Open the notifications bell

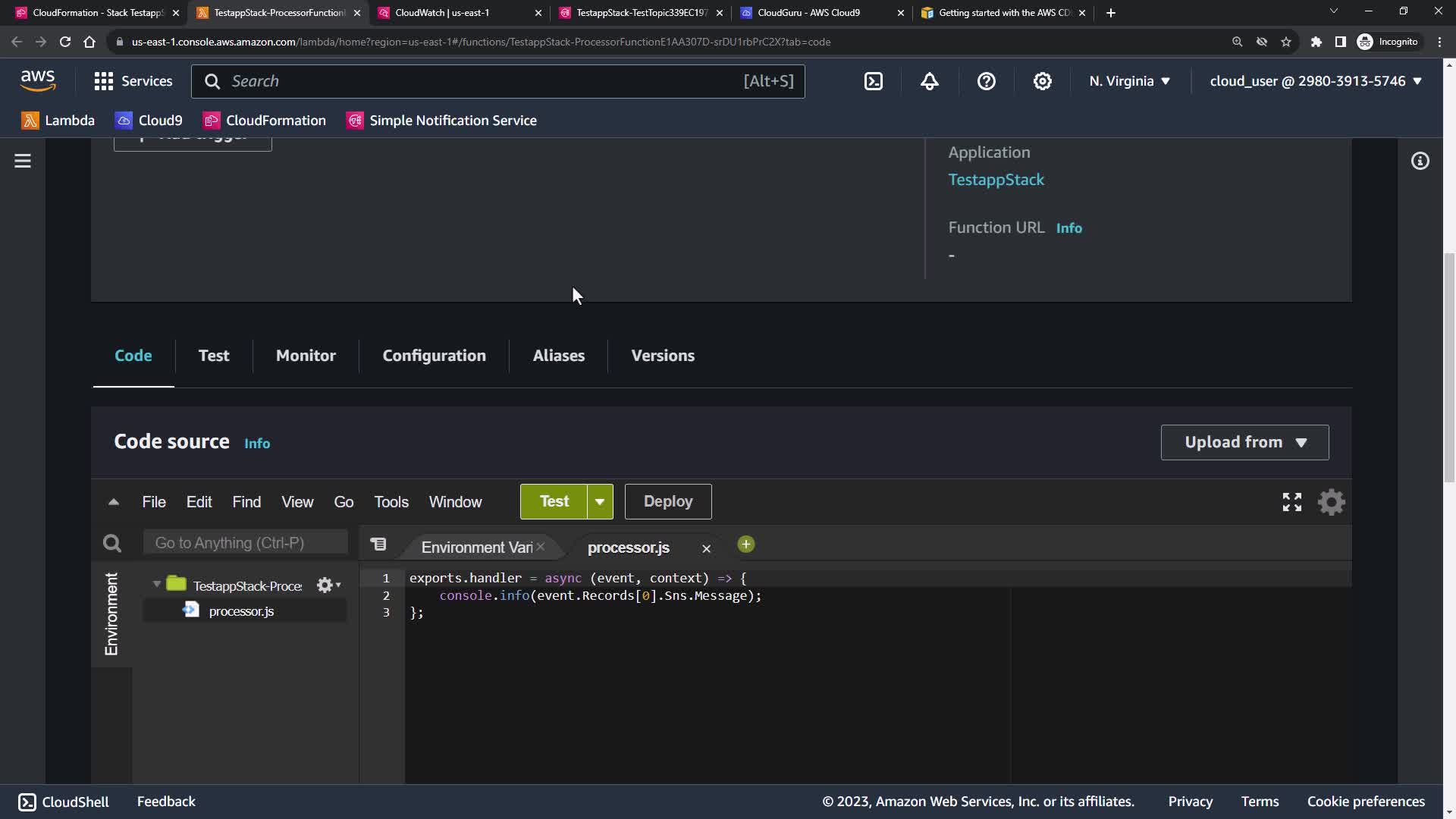(x=930, y=81)
